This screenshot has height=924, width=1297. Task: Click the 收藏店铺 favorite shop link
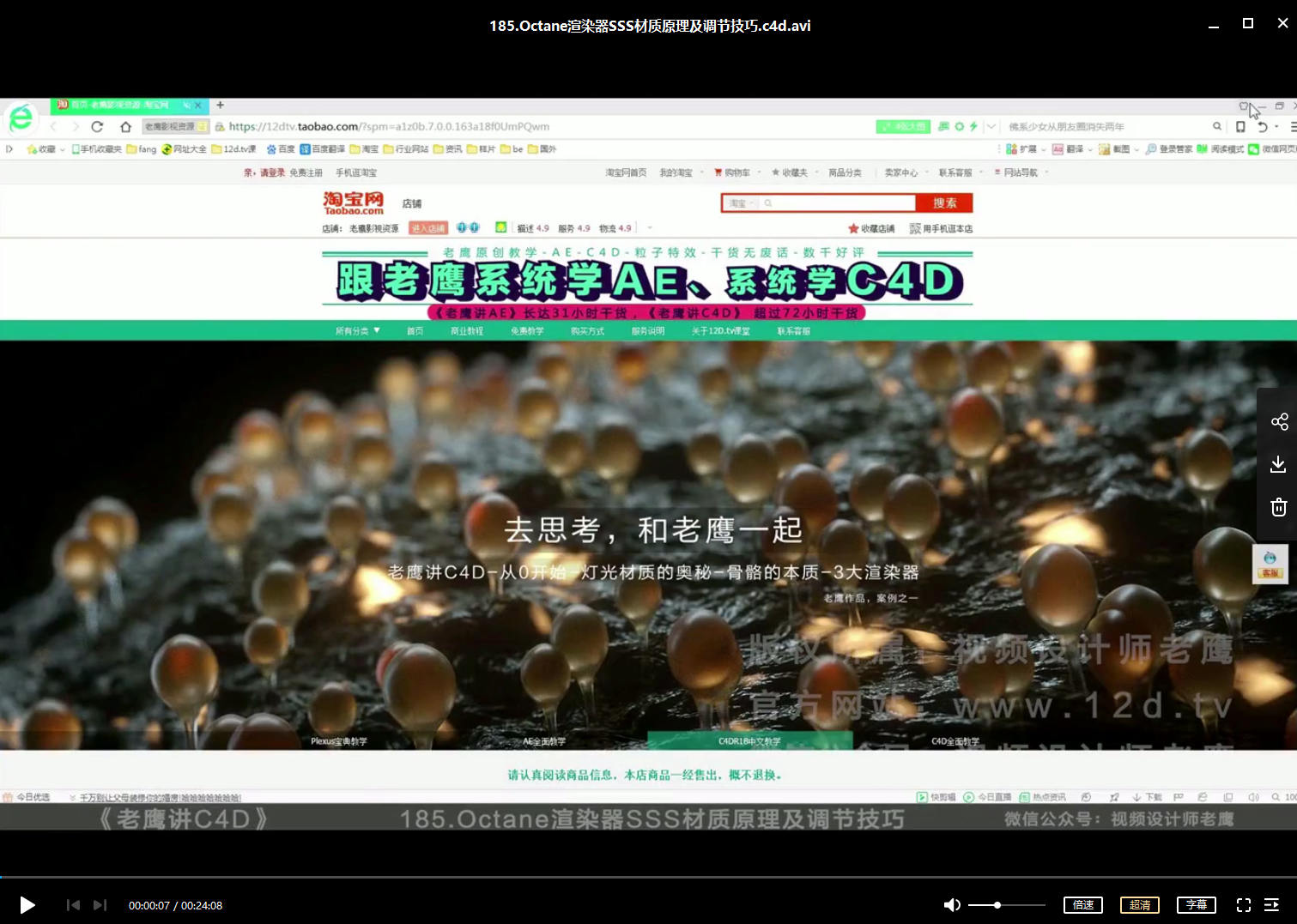point(871,229)
